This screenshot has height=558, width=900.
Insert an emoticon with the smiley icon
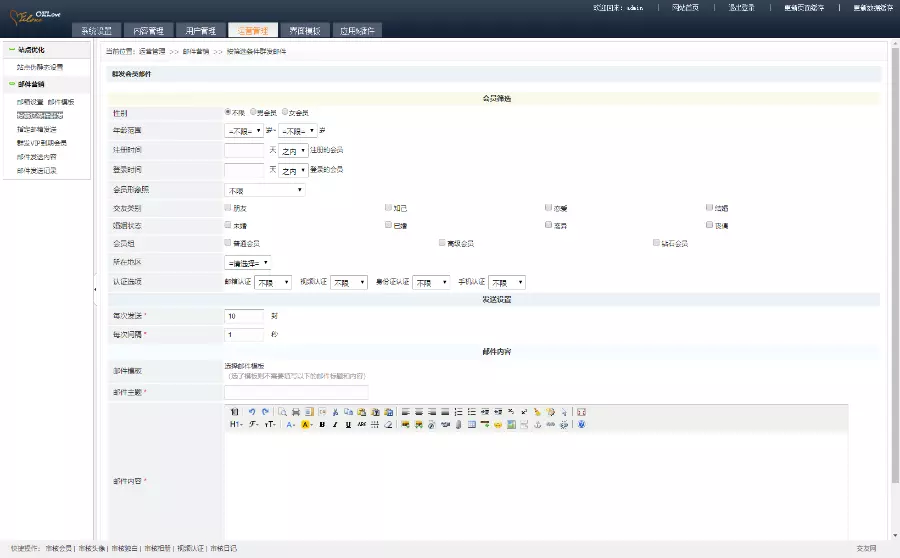(498, 424)
